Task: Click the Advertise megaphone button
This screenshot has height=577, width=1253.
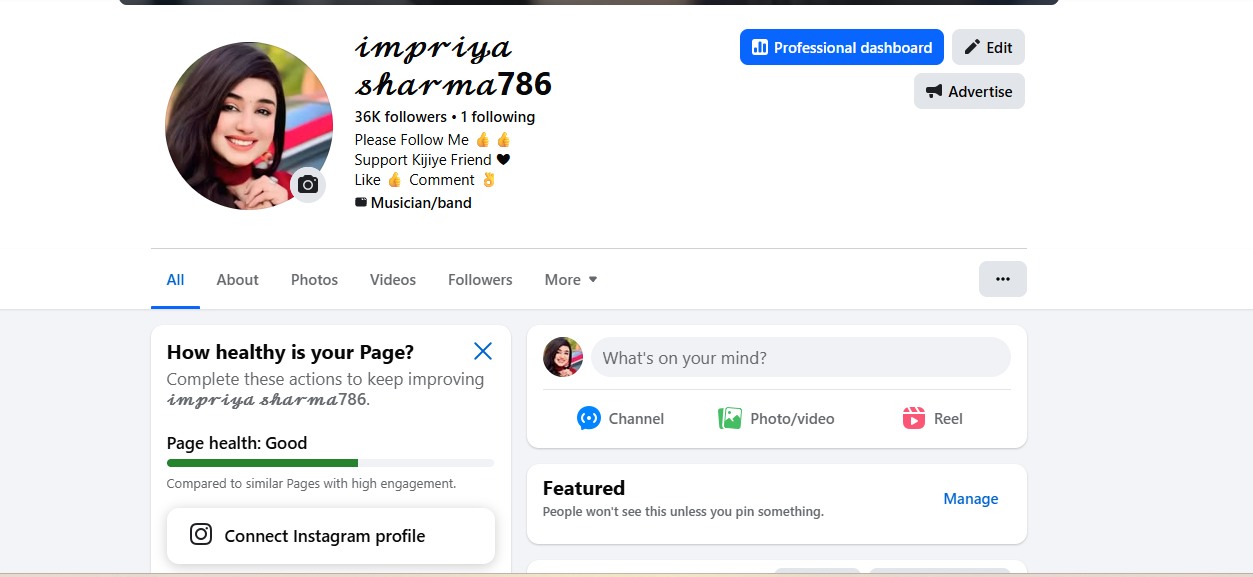Action: point(969,91)
